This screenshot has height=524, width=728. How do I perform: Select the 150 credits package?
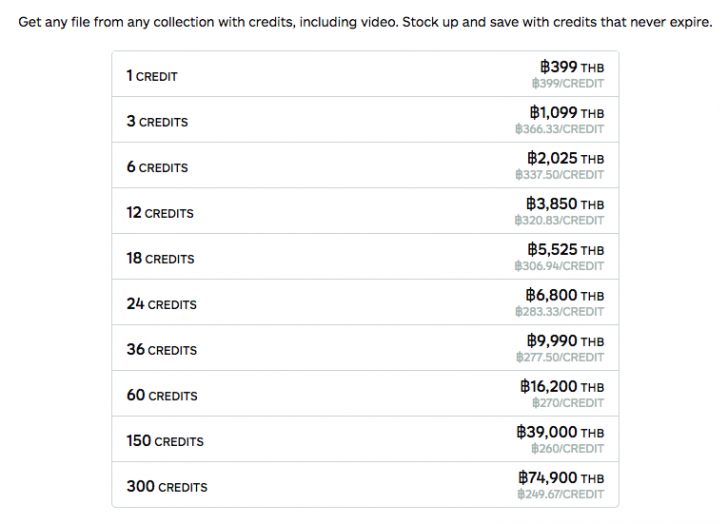click(365, 439)
